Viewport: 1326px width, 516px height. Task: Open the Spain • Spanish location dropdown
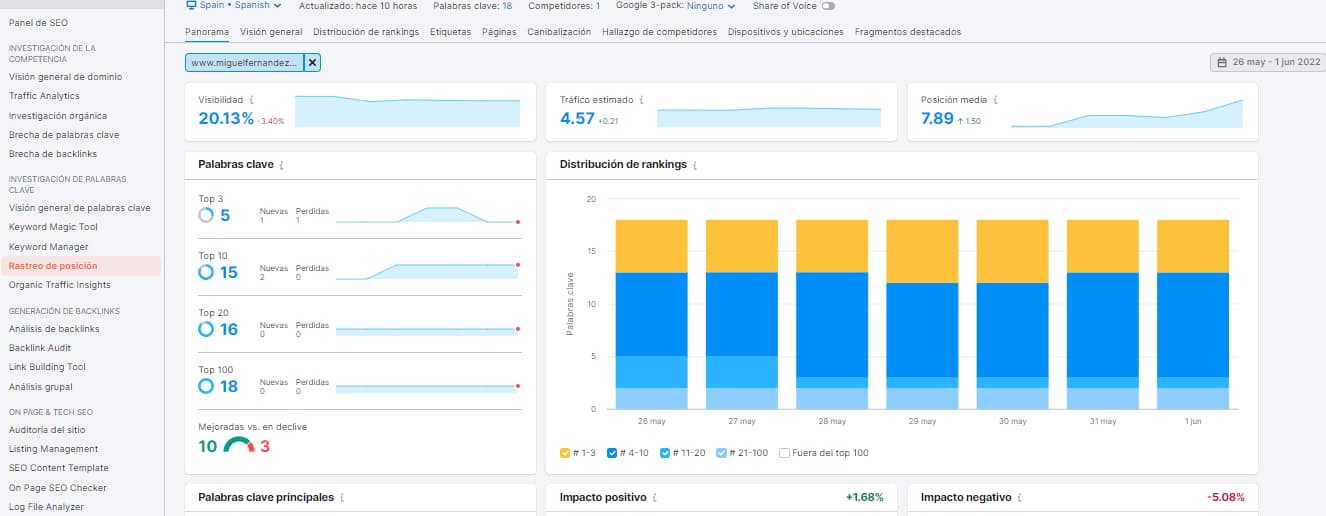(x=234, y=6)
